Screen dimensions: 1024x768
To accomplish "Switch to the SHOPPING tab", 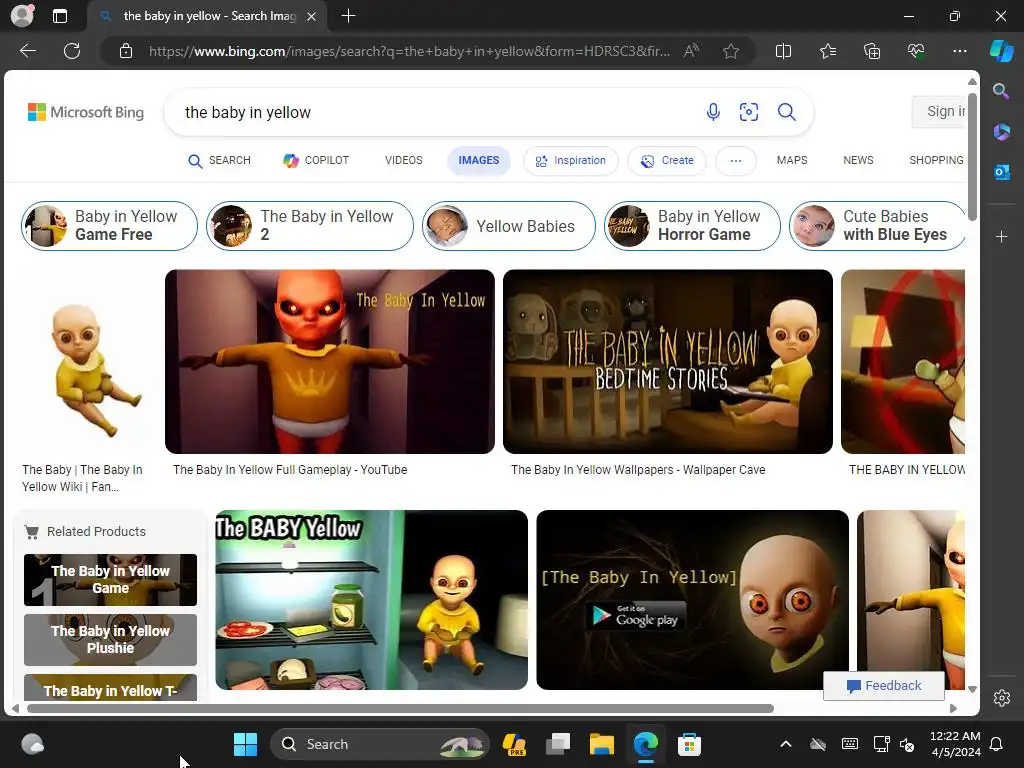I will coord(936,161).
